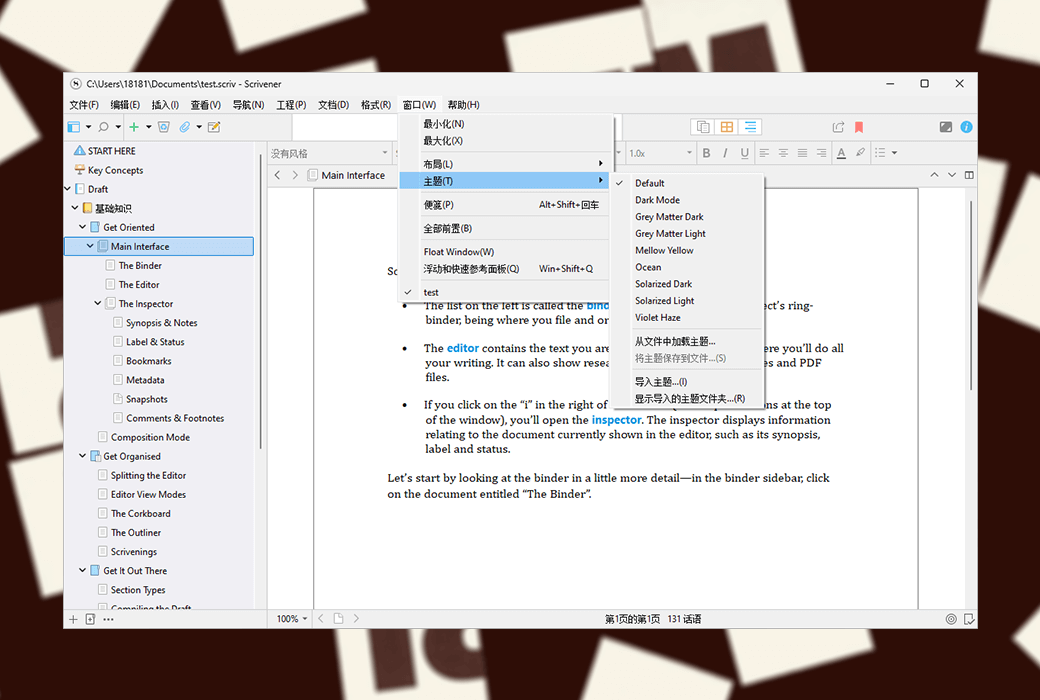Enter Composition Mode via dark toolbar icon
Image resolution: width=1040 pixels, height=700 pixels.
pos(946,127)
